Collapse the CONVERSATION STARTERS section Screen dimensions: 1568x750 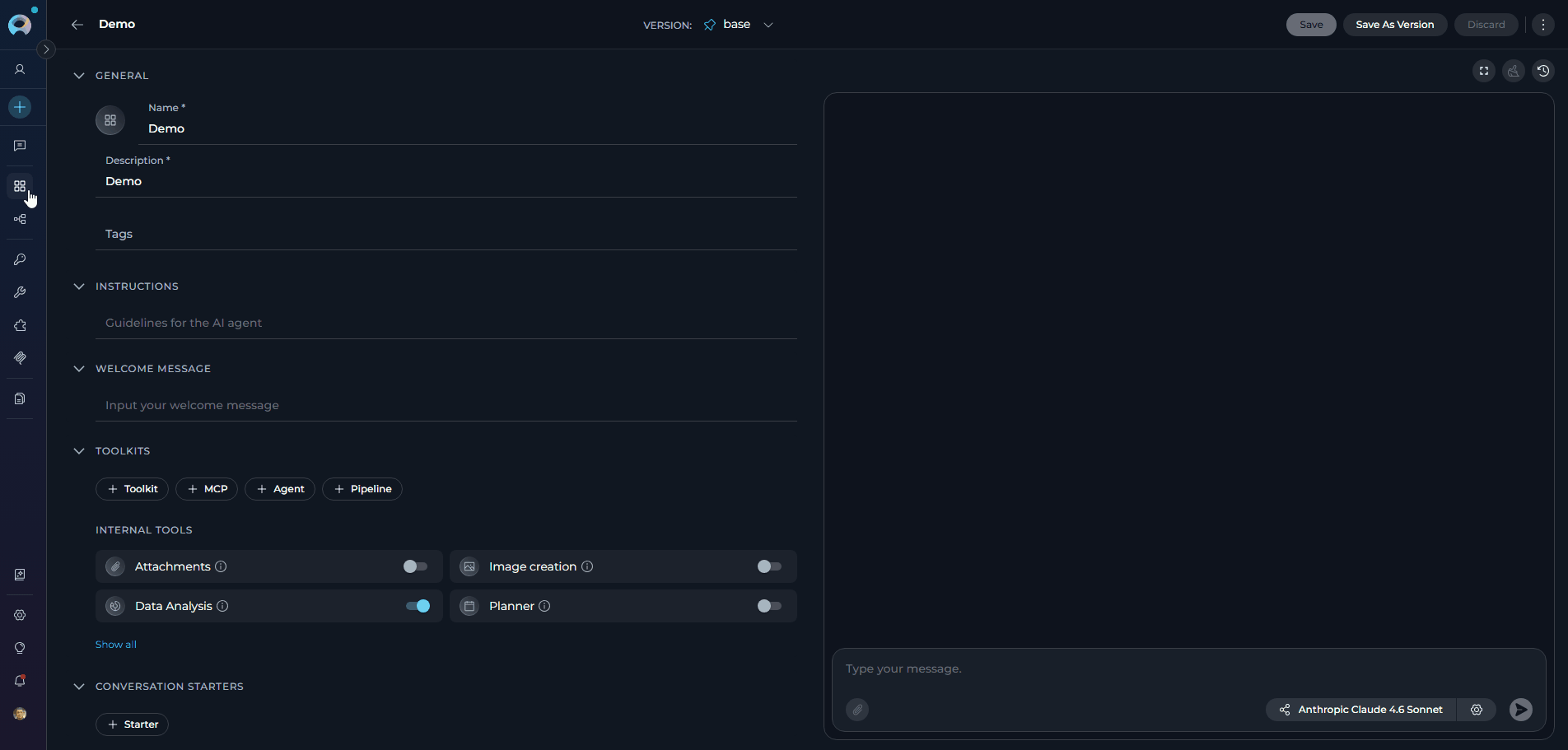79,687
